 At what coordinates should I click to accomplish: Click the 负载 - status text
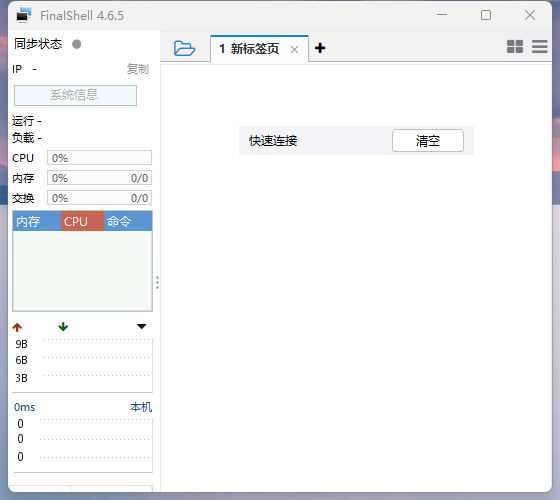[27, 138]
